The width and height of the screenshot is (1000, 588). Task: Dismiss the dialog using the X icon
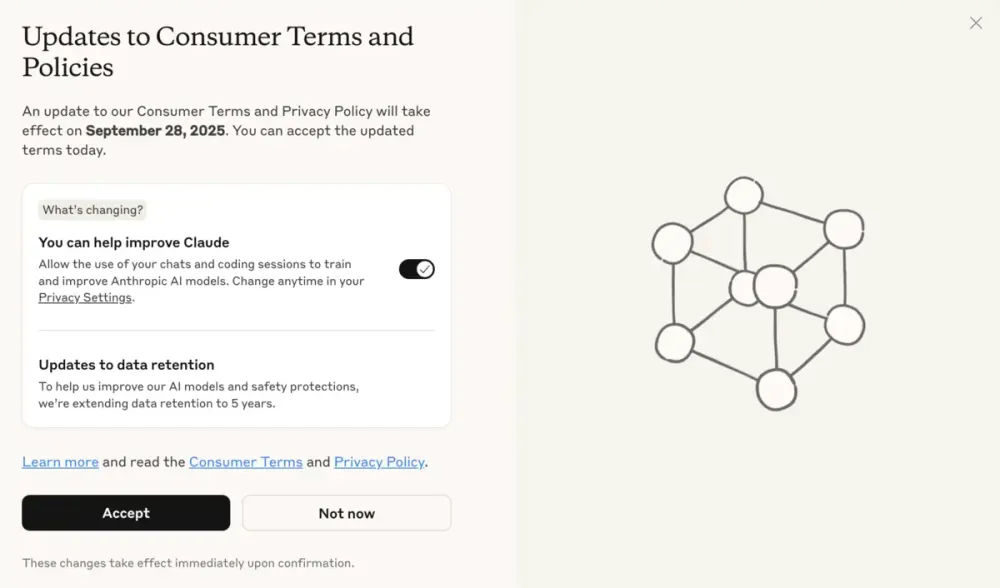pyautogui.click(x=976, y=23)
